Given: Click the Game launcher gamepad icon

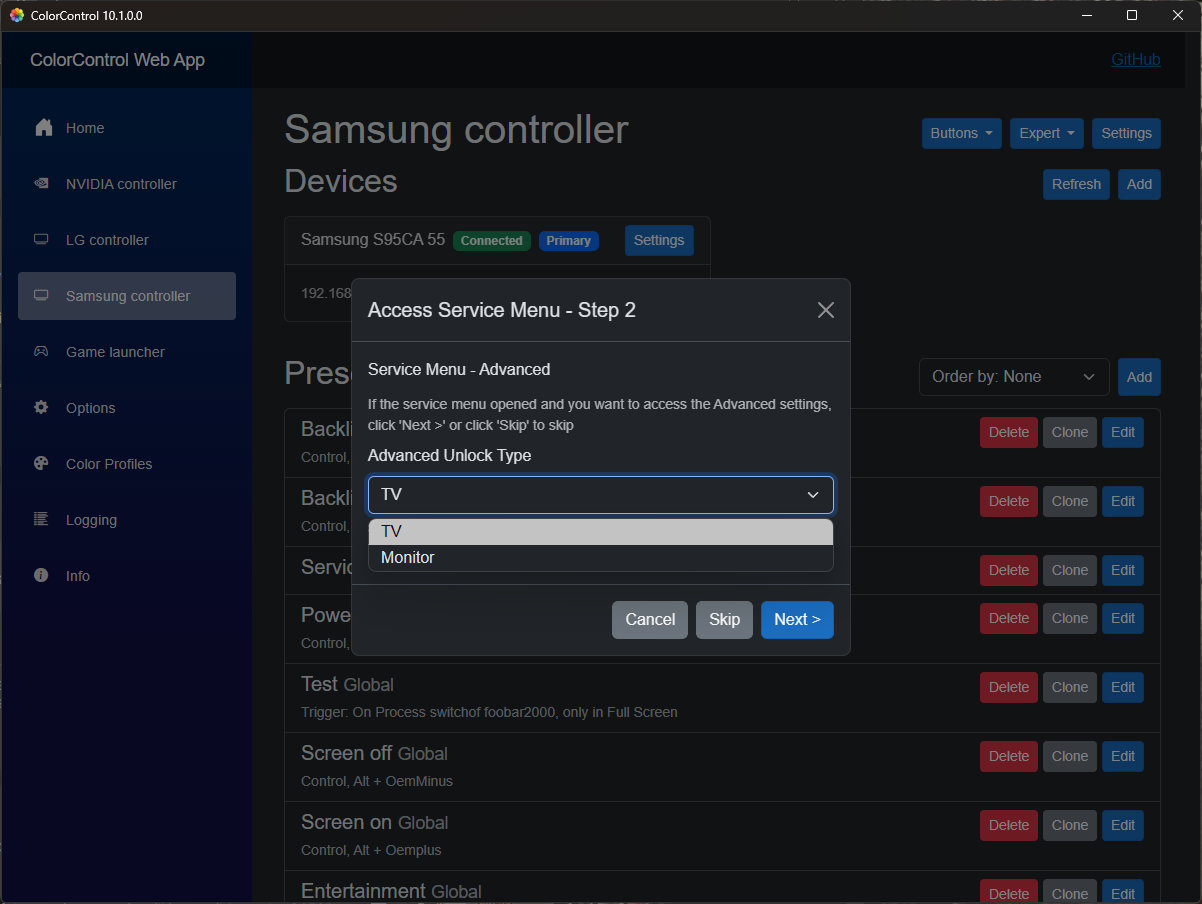Looking at the screenshot, I should [x=41, y=352].
